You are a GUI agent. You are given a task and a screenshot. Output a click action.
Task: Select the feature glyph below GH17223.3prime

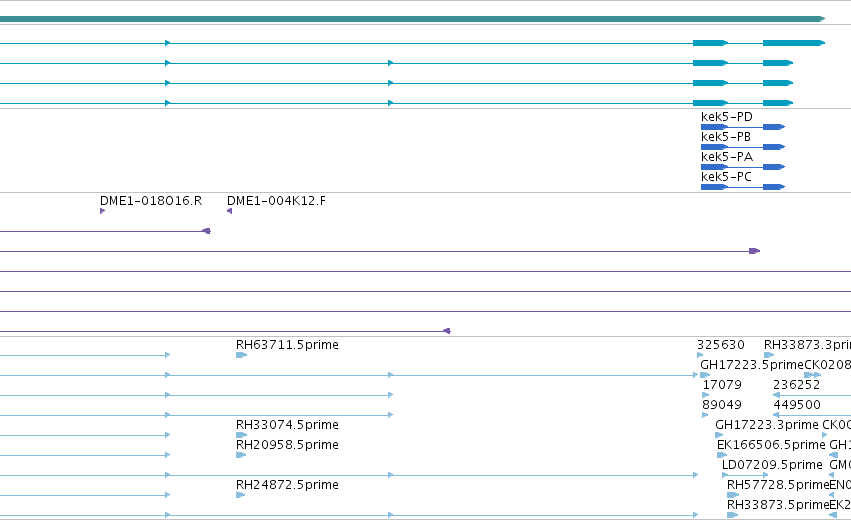(719, 435)
